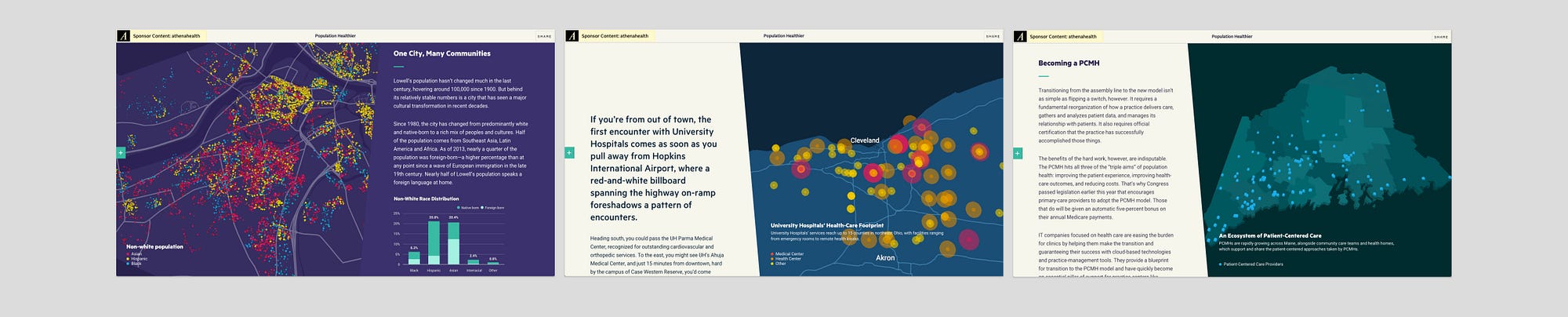
Task: Select the Hispanic bar in the chart
Action: click(x=434, y=242)
